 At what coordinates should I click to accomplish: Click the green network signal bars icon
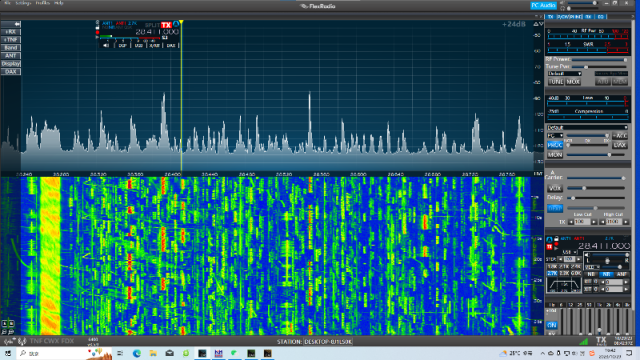coord(584,341)
